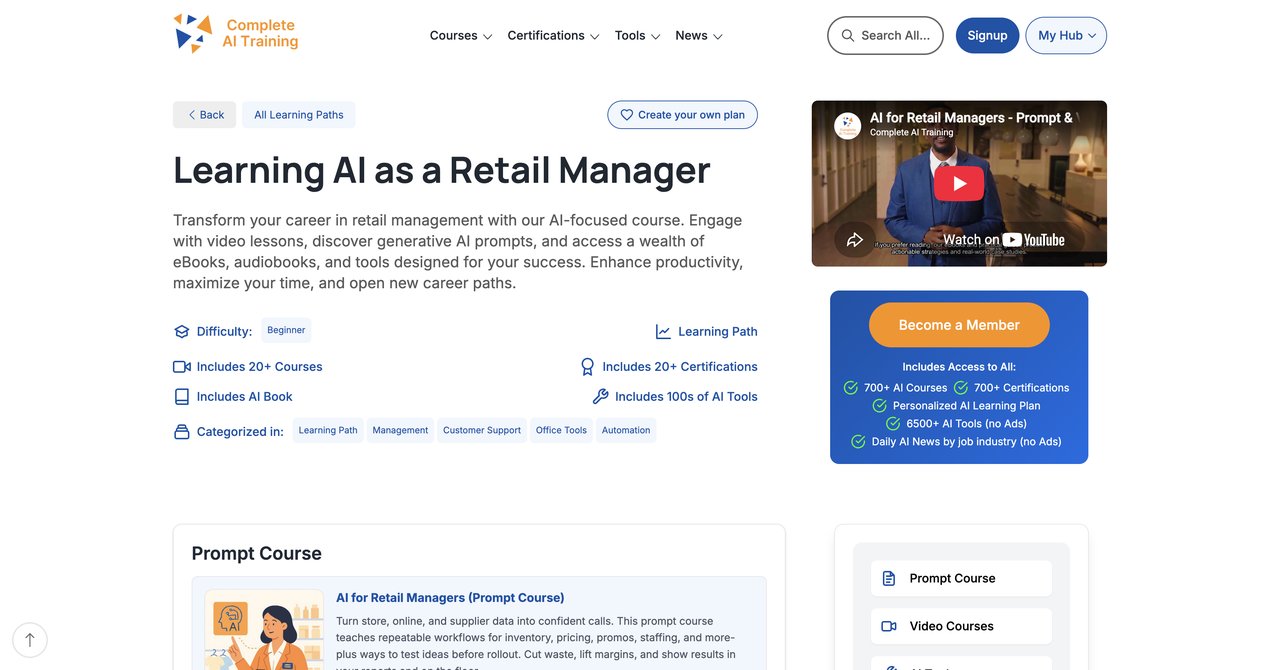Click the Automation category tag
This screenshot has width=1280, height=670.
click(x=626, y=431)
